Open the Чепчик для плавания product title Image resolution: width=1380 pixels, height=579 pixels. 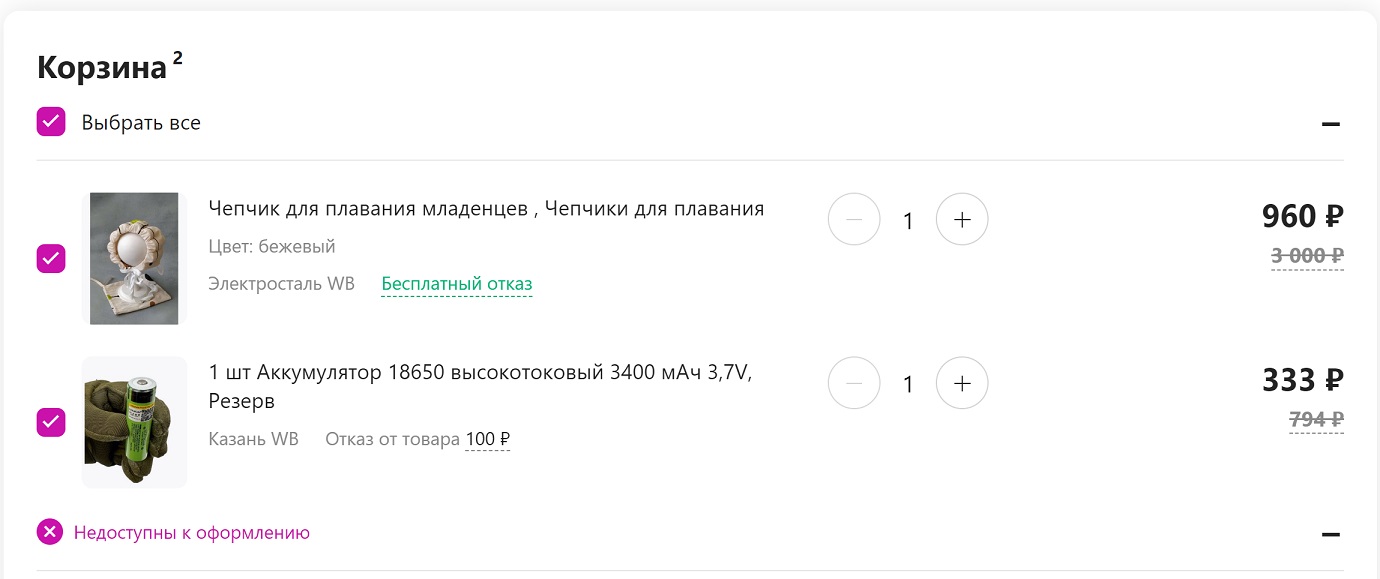pos(486,209)
